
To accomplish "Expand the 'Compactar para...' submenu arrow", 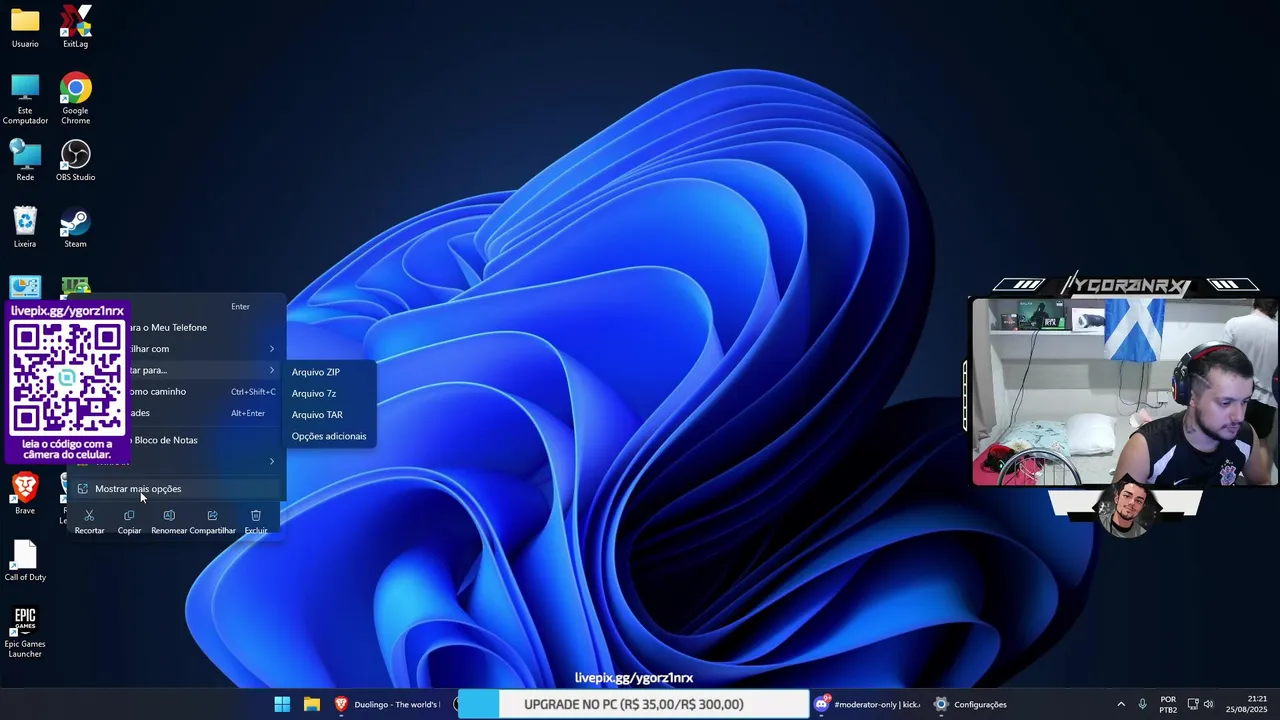I will pyautogui.click(x=271, y=370).
